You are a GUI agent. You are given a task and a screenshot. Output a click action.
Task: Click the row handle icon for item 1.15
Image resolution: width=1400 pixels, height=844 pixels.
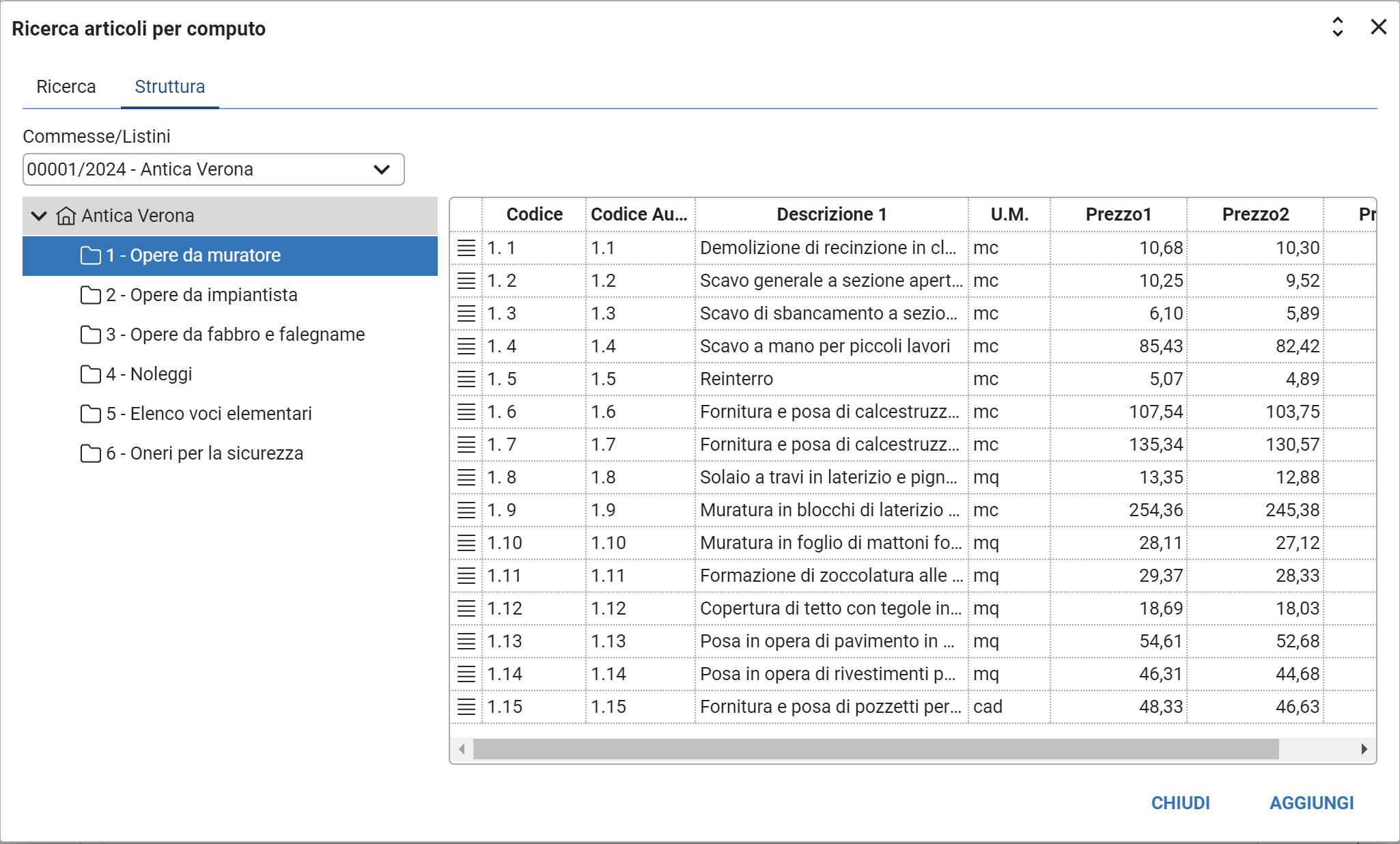[466, 707]
